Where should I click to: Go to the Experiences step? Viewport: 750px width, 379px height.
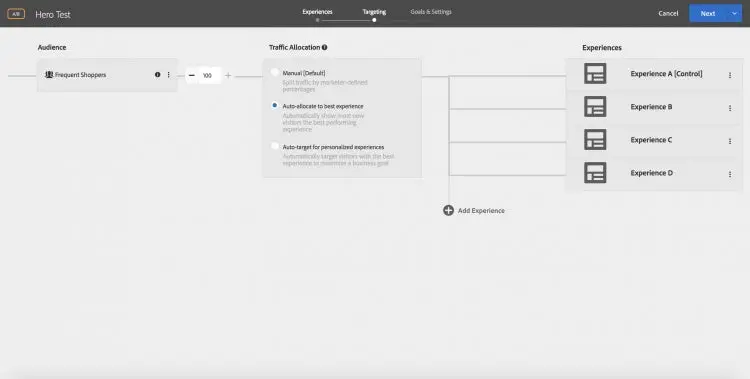[317, 12]
